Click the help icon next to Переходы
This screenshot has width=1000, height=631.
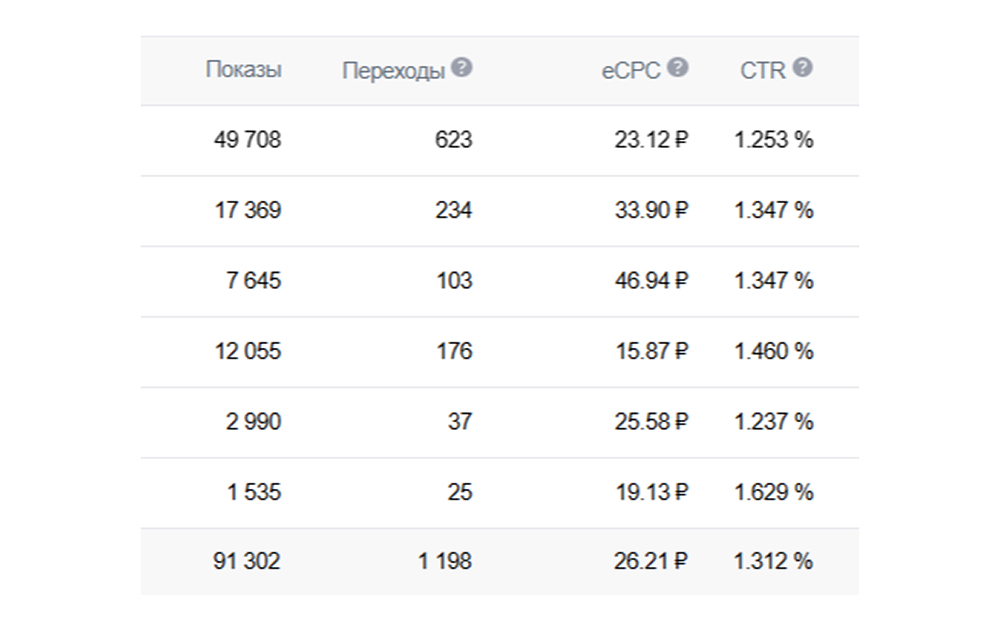461,68
